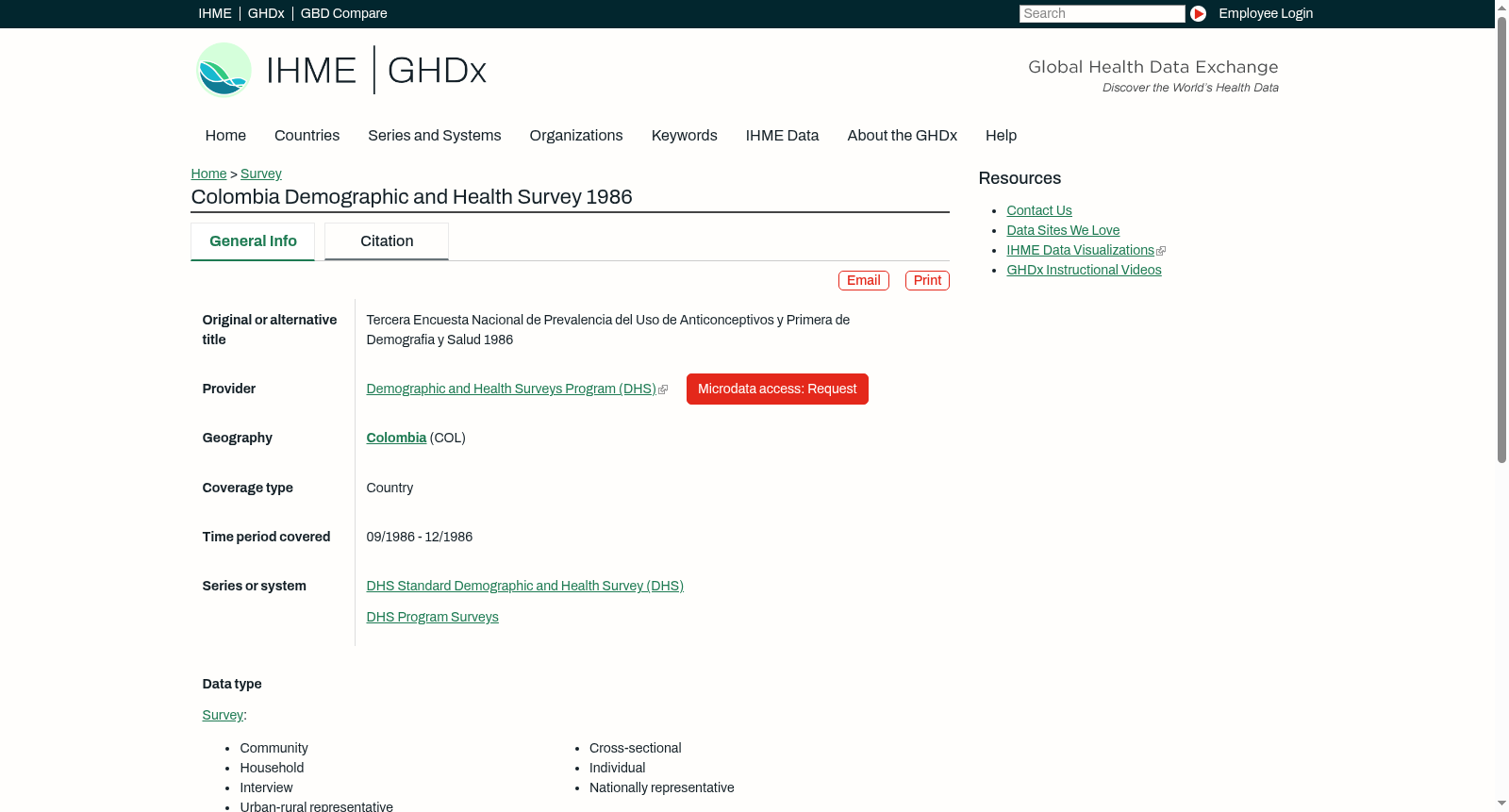Switch to the Citation tab
Screen dimensions: 1509x812
387,241
